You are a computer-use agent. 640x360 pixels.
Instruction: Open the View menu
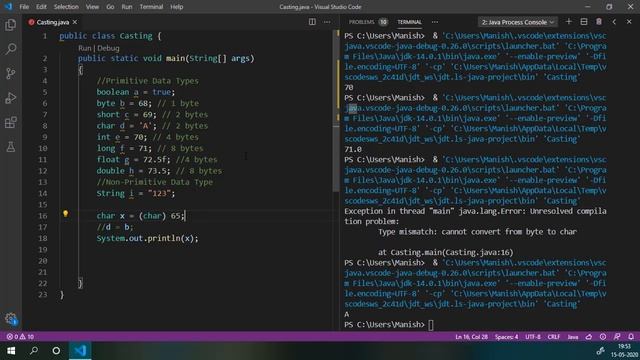pos(92,7)
